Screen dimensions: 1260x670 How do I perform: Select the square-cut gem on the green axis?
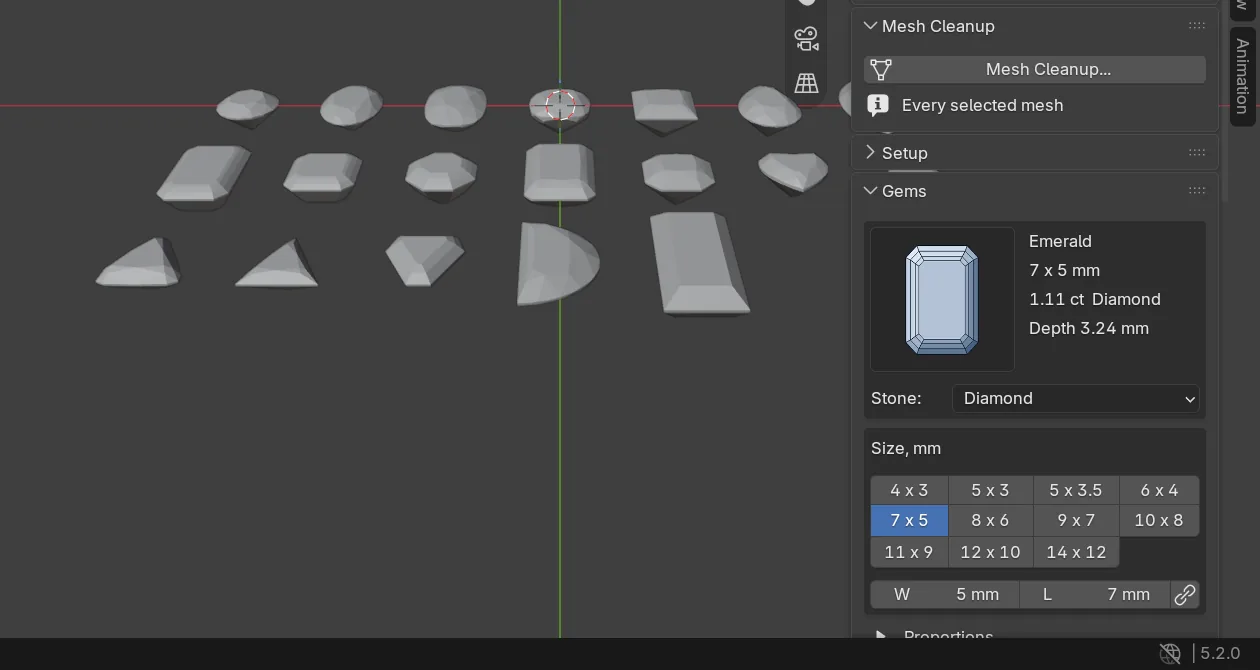[559, 173]
